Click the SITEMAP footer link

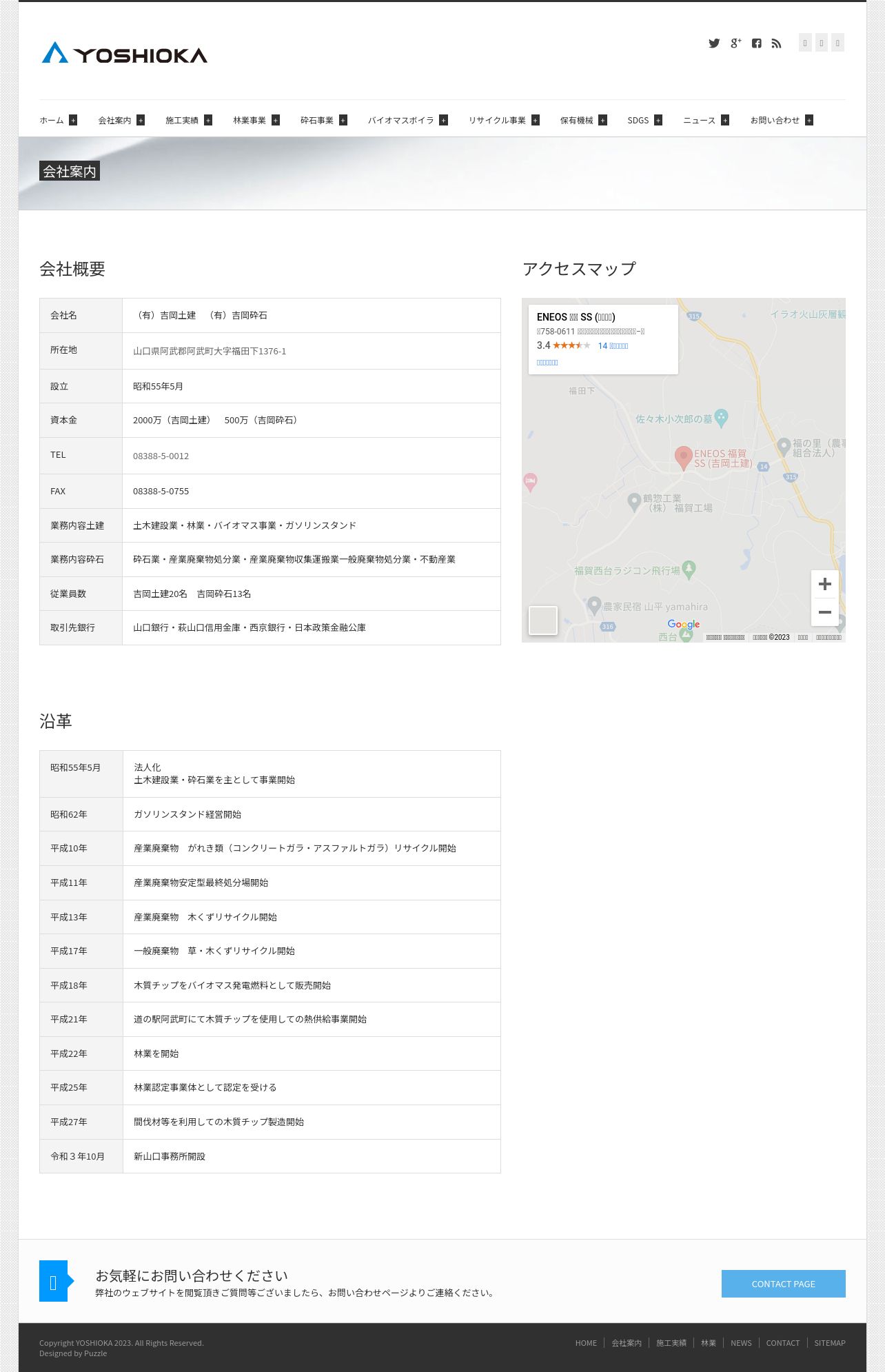pyautogui.click(x=830, y=1342)
